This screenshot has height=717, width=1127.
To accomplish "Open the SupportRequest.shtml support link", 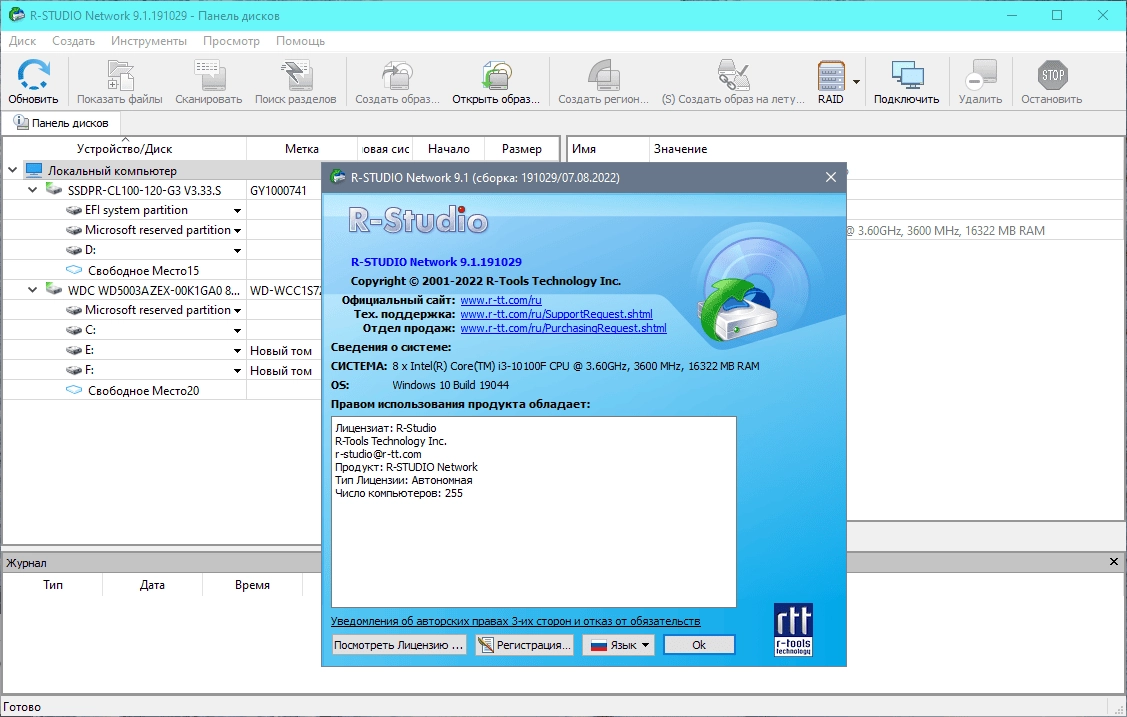I will pyautogui.click(x=556, y=314).
